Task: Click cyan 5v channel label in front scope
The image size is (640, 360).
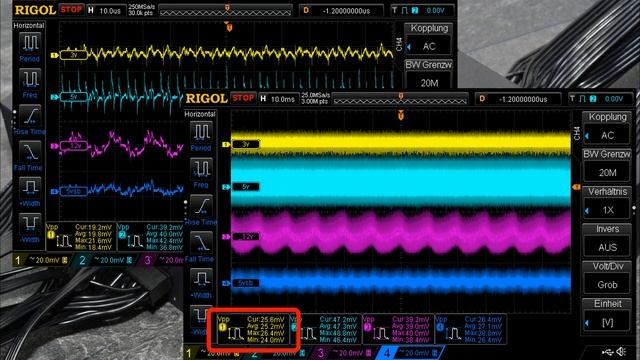Action: point(246,187)
